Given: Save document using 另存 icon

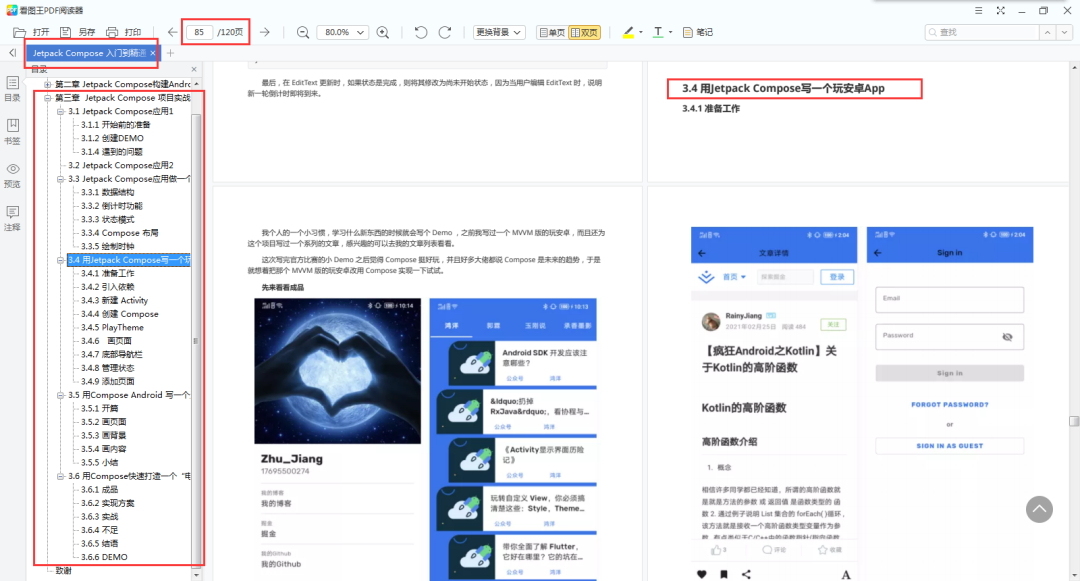Looking at the screenshot, I should tap(75, 31).
